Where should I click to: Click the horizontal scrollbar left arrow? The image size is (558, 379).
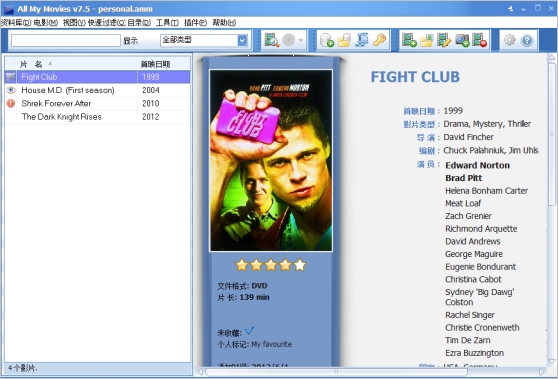tap(200, 372)
